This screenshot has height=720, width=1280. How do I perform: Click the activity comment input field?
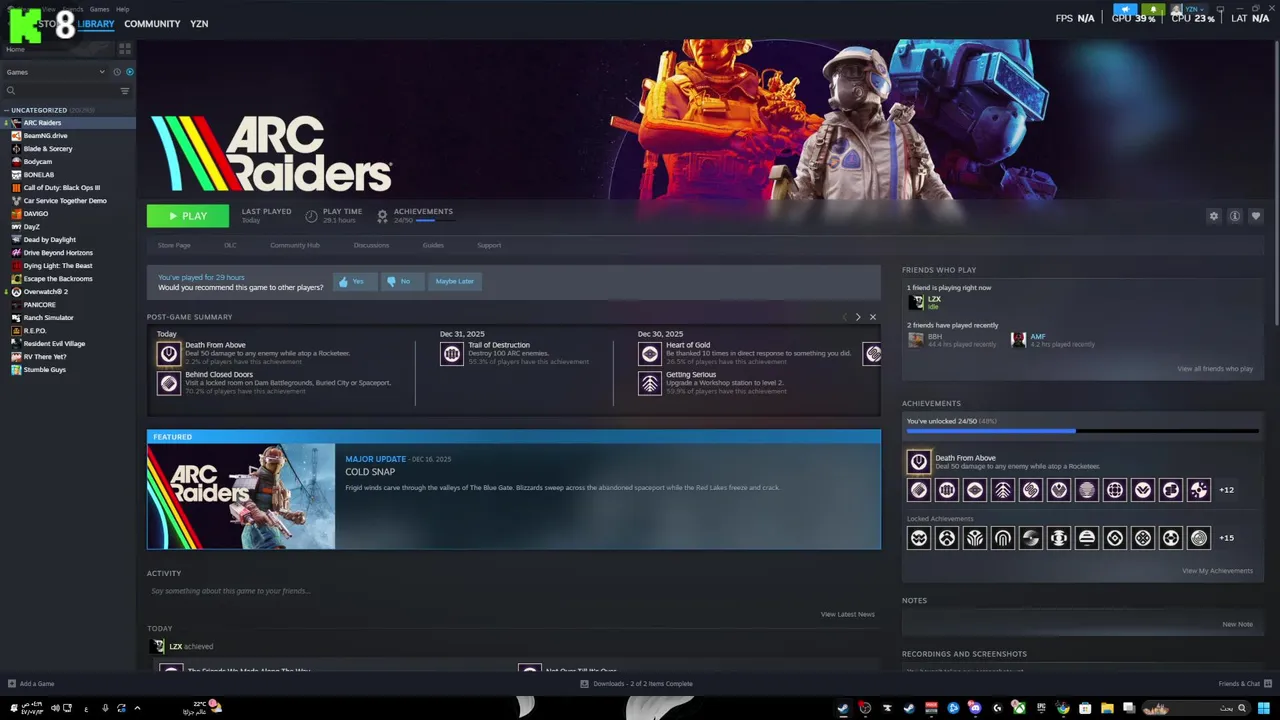[513, 591]
